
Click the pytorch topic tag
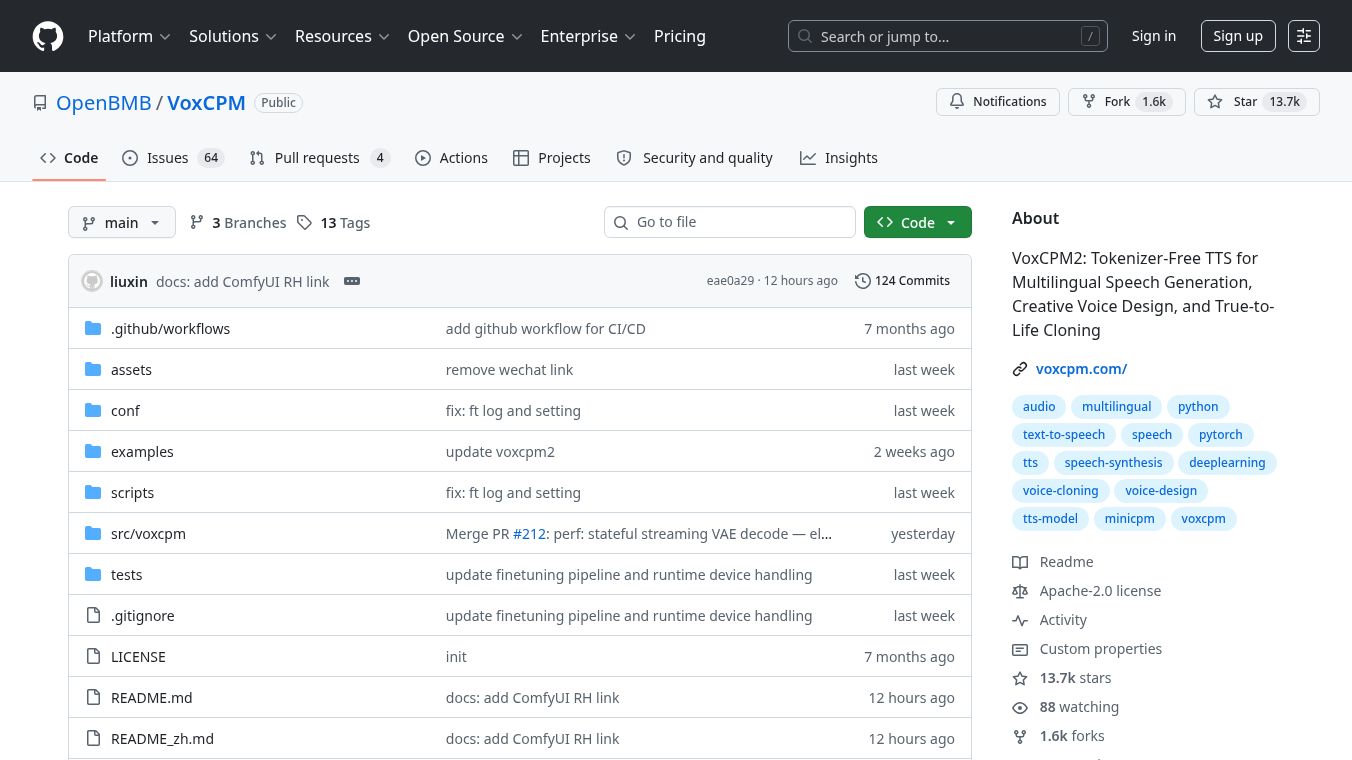tap(1221, 435)
